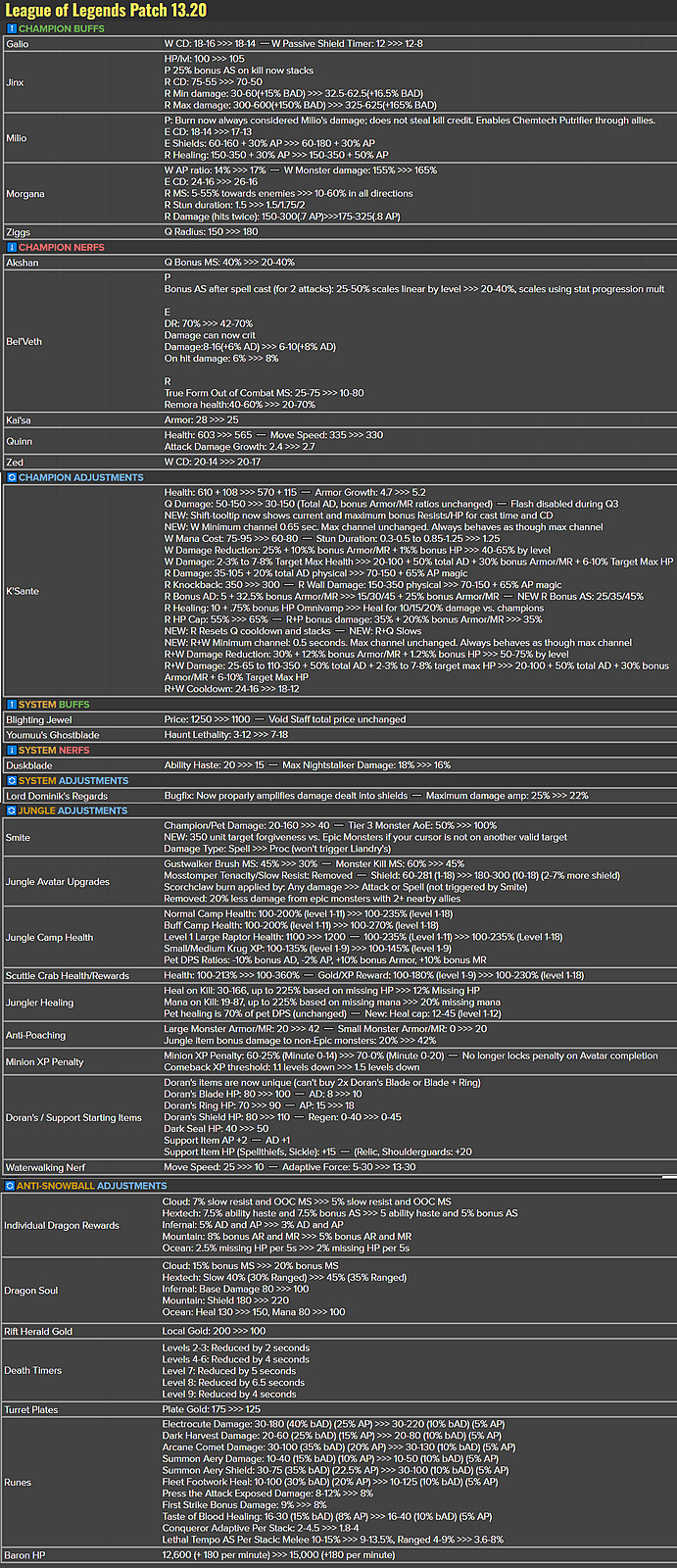Select the Scuttle Crab Health/Rewards label
The height and width of the screenshot is (1568, 677).
click(x=67, y=976)
